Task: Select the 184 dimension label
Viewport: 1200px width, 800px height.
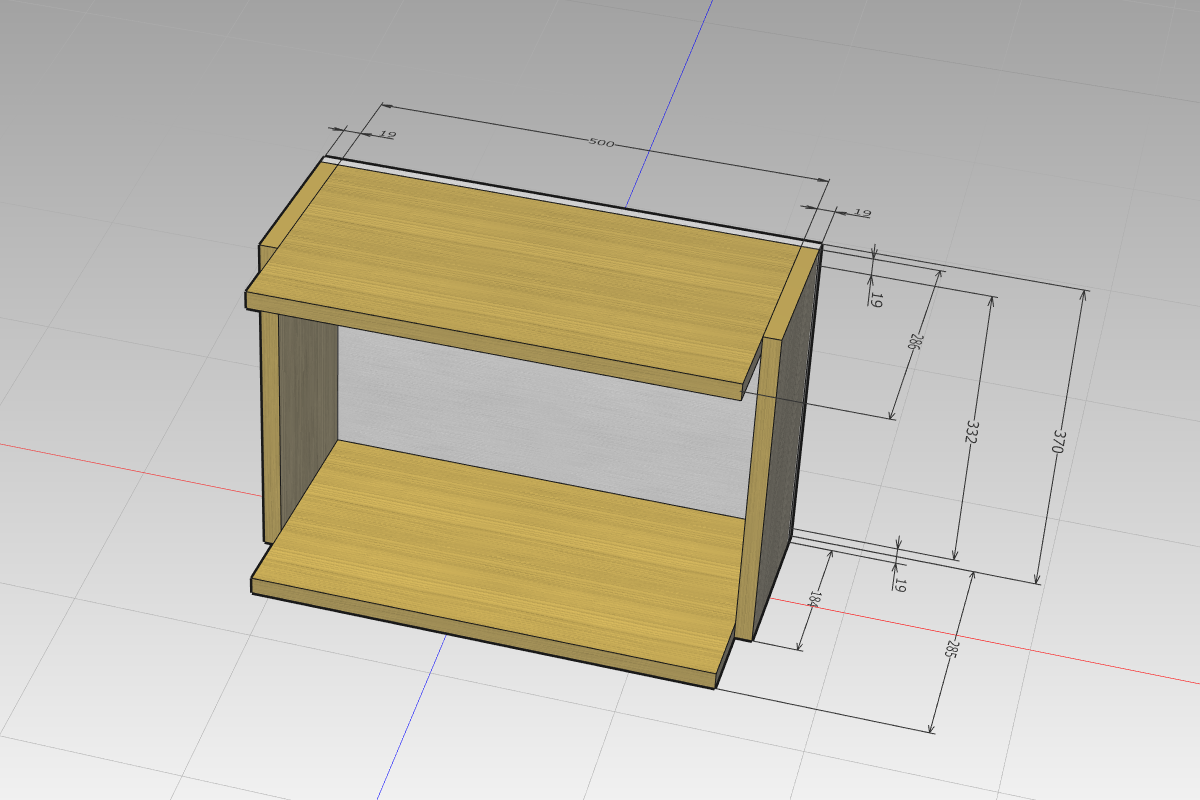Action: point(814,600)
